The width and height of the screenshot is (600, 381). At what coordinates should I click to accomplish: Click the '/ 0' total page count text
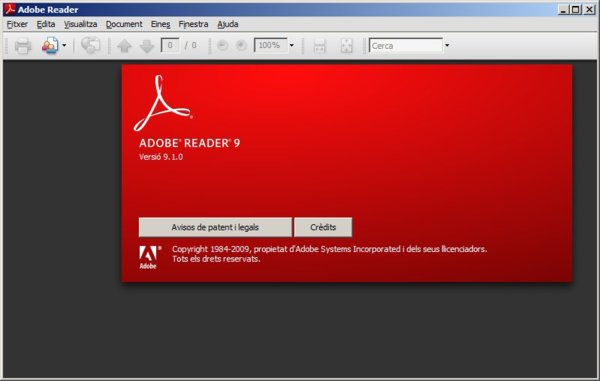coord(191,46)
